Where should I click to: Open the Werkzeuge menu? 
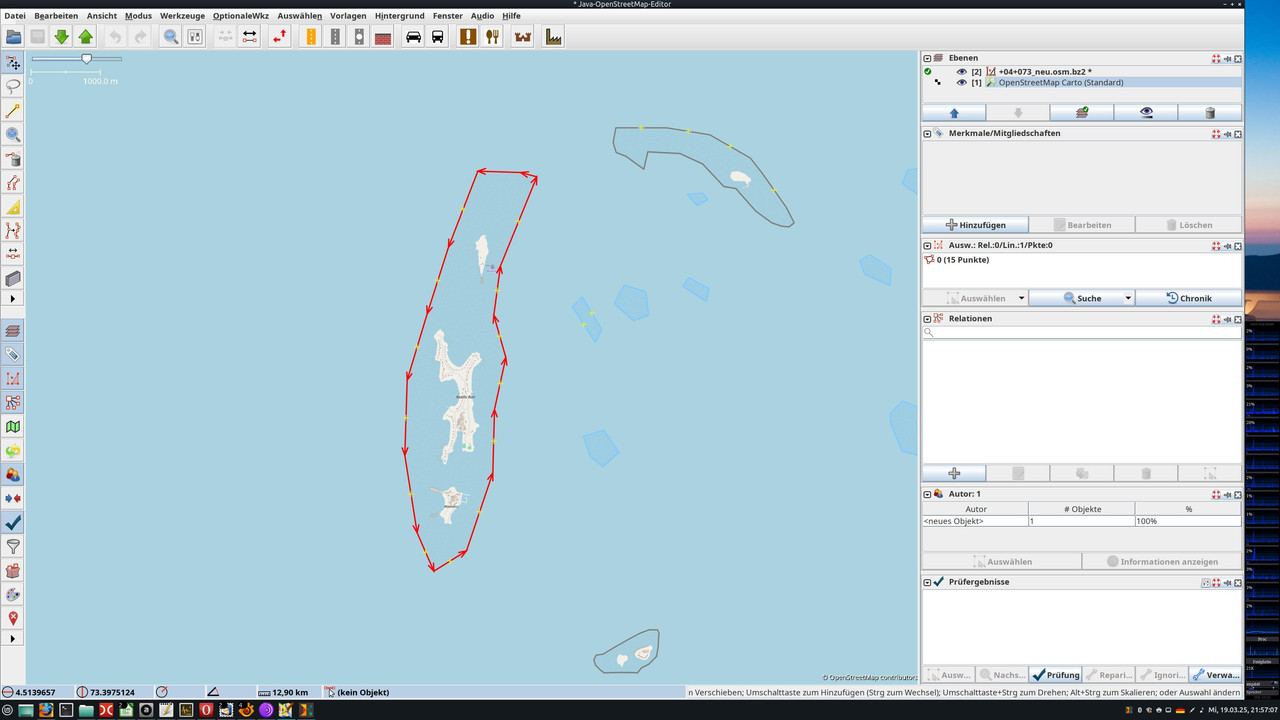point(182,16)
